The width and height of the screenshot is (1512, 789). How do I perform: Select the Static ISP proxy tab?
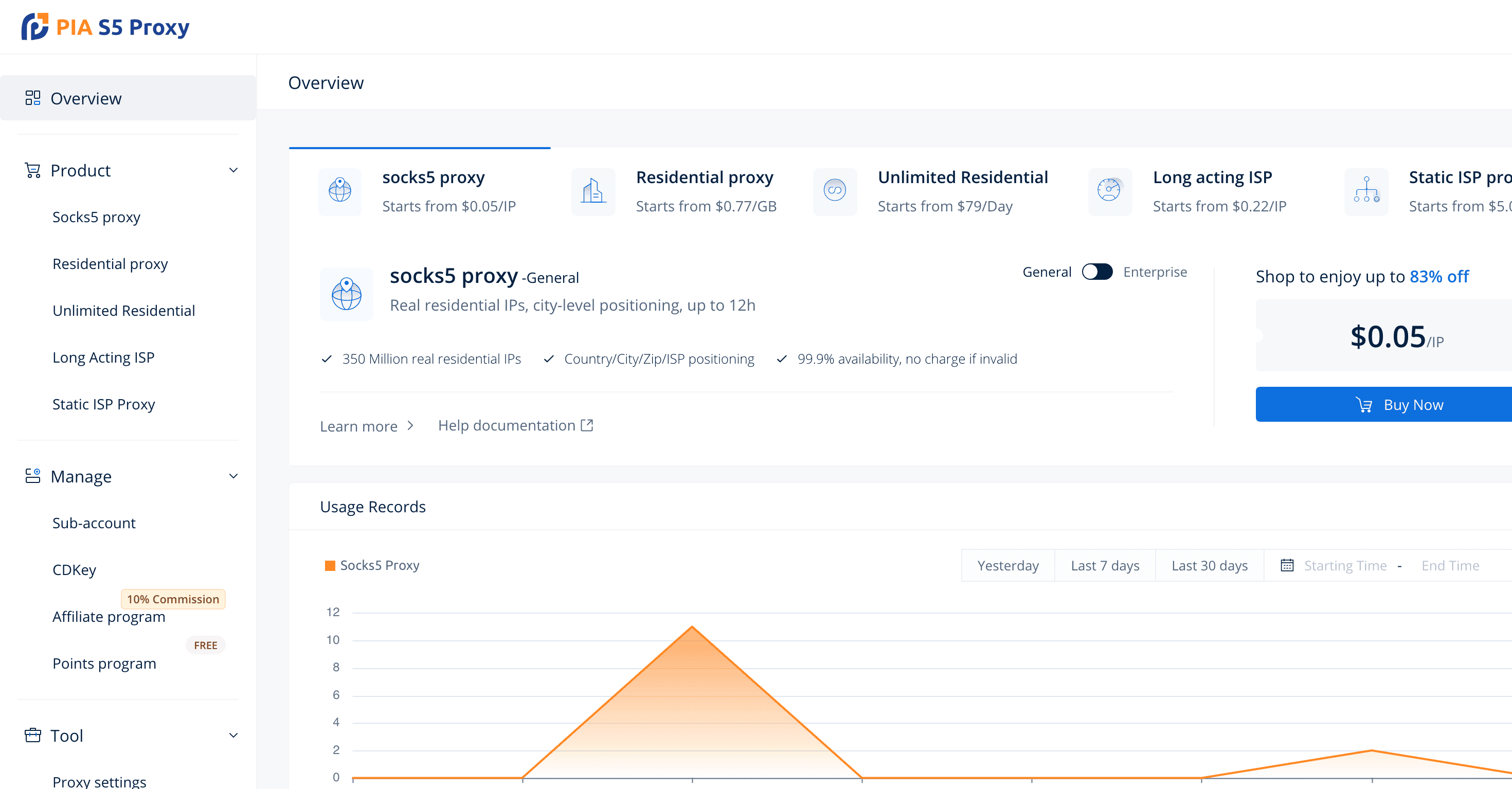(1428, 191)
